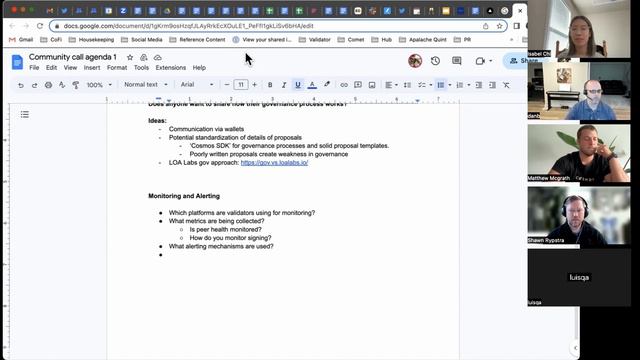Open the text alignment dropdown

click(391, 85)
